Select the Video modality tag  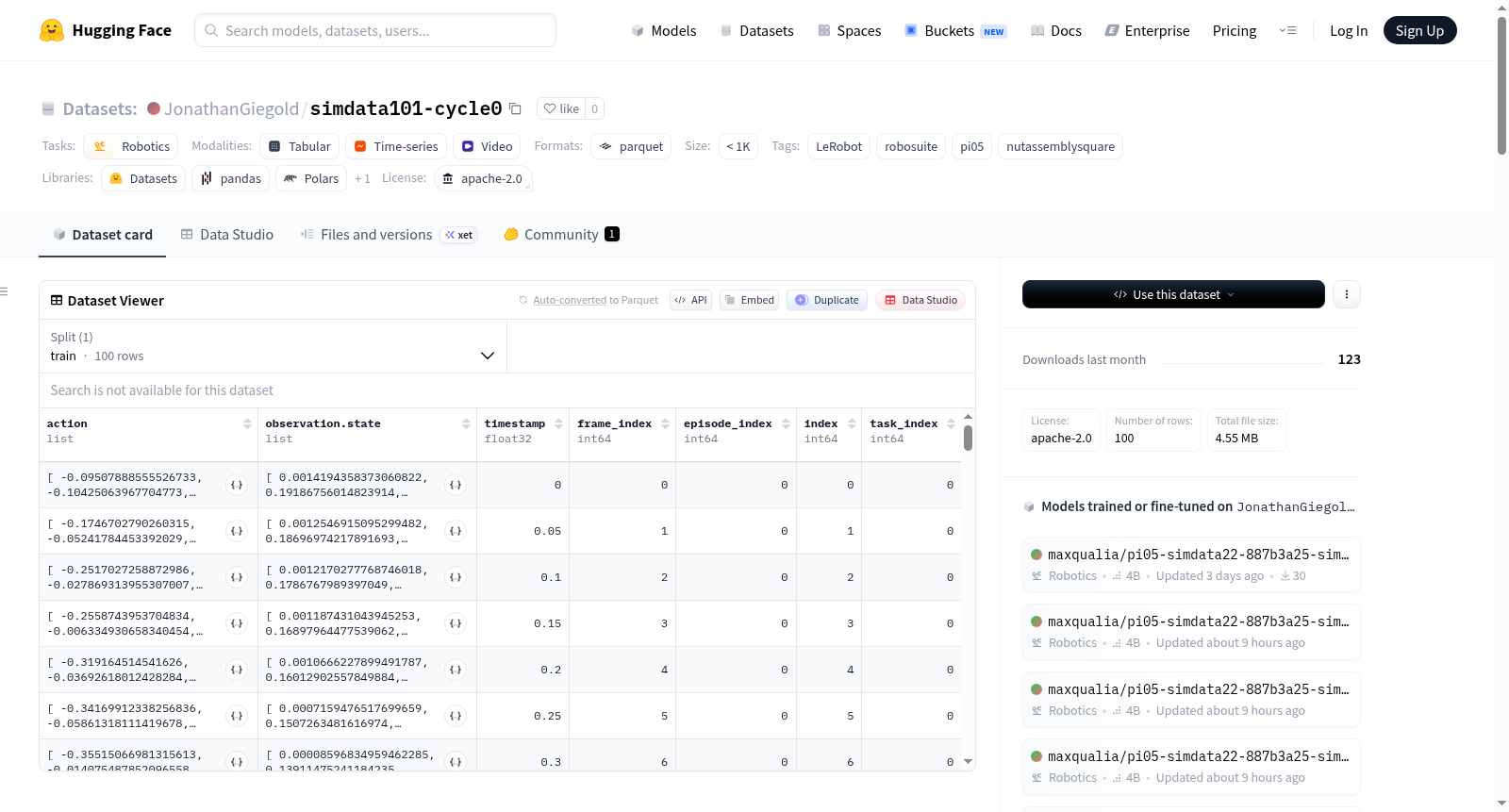point(487,146)
